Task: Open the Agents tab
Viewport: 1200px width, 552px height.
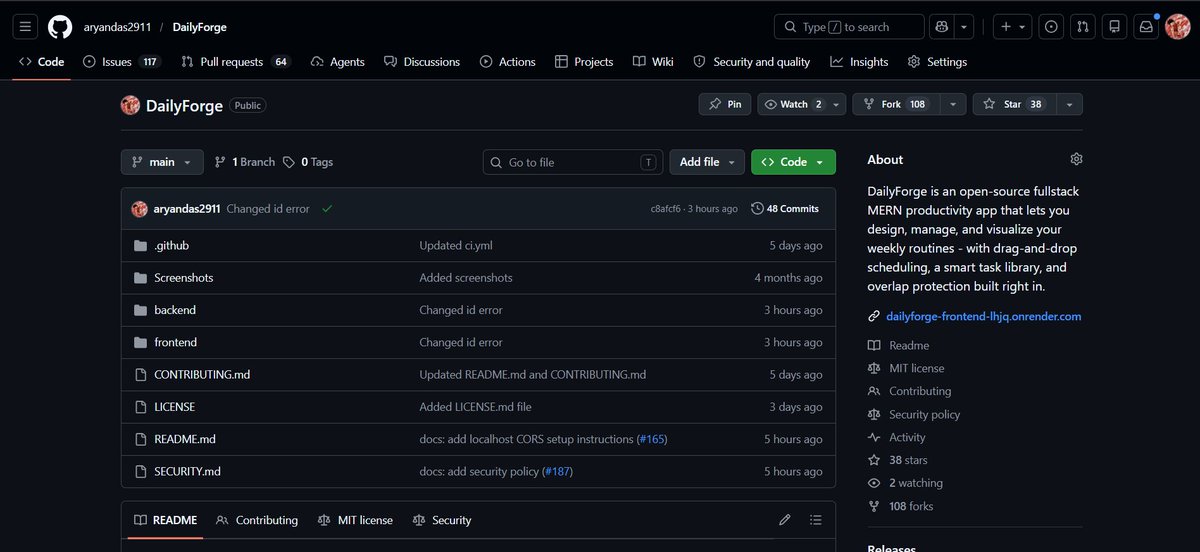Action: (338, 62)
